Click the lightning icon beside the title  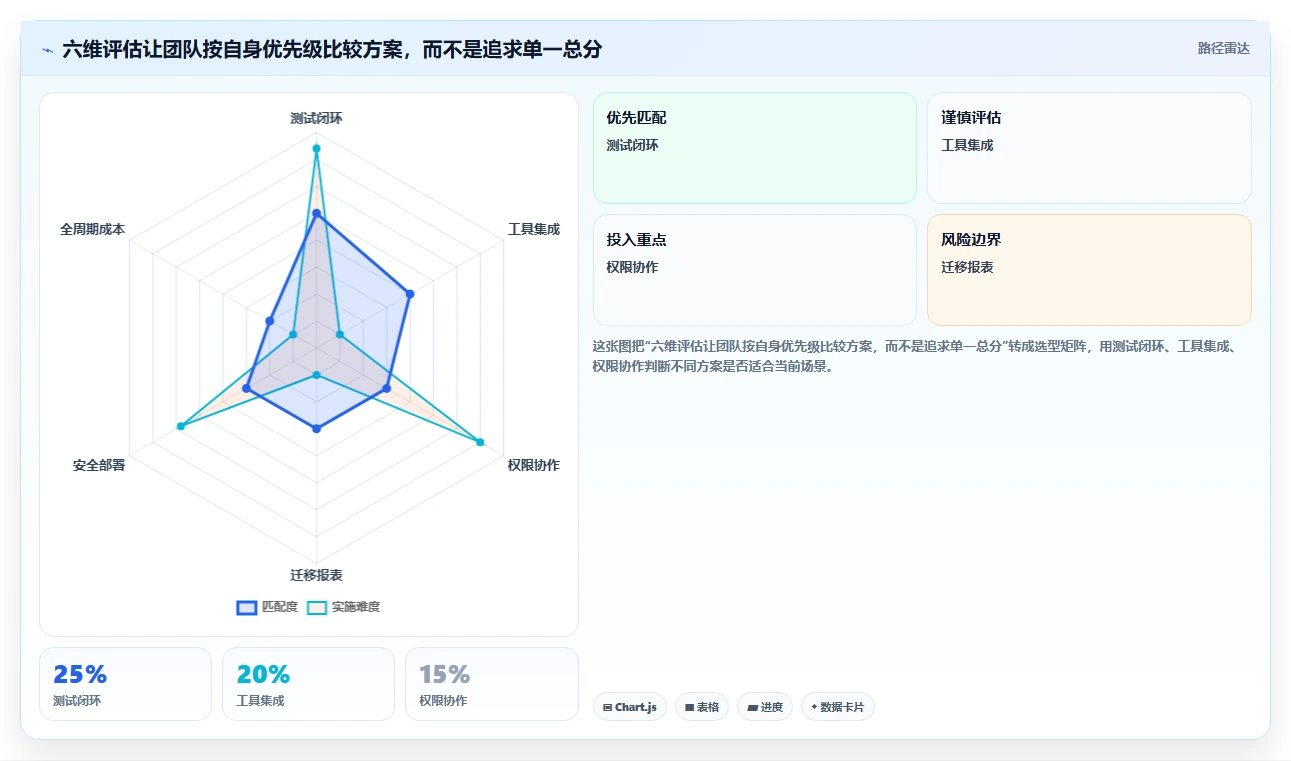(x=48, y=50)
